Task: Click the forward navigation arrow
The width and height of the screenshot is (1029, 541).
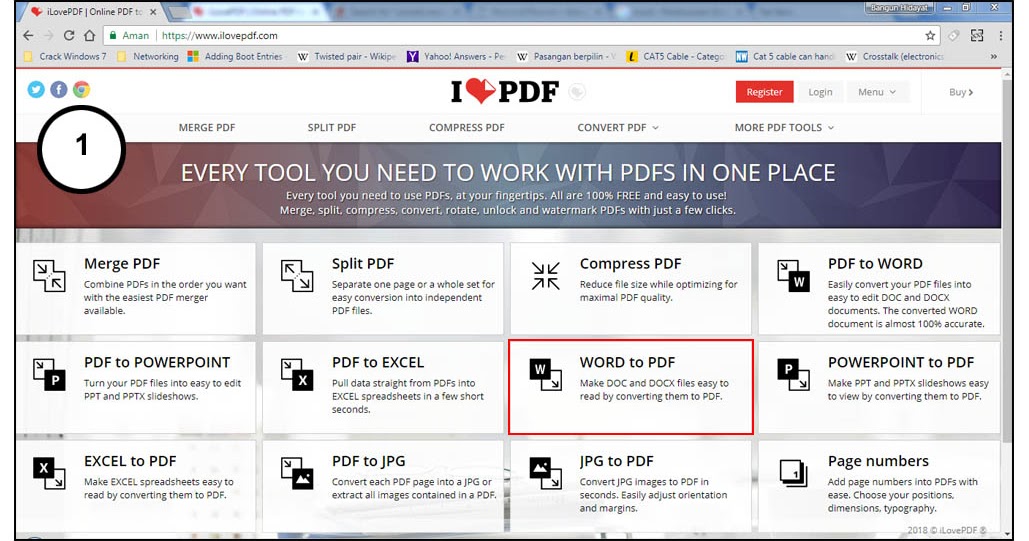Action: coord(49,35)
